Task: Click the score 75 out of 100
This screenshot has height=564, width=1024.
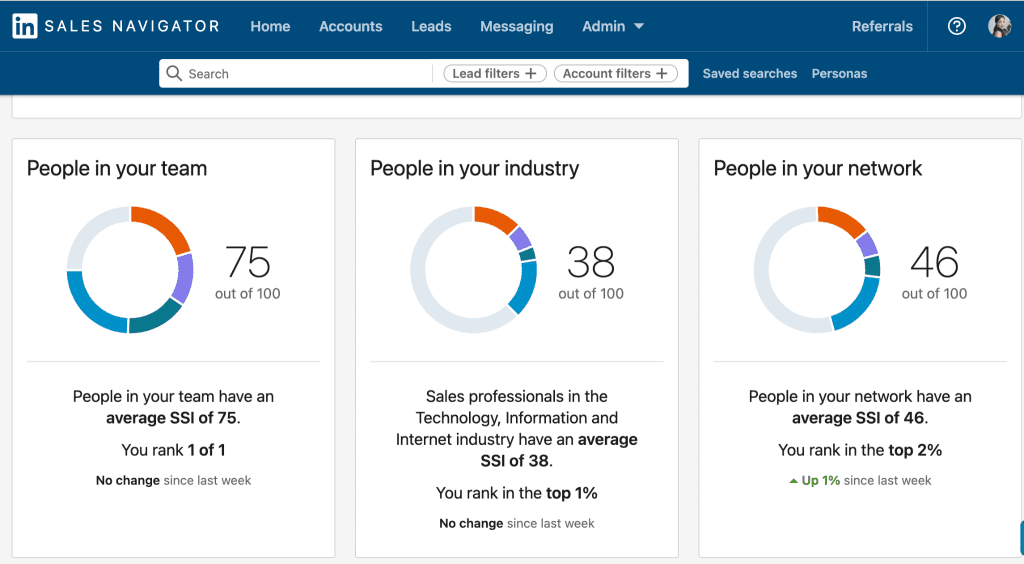Action: tap(248, 272)
